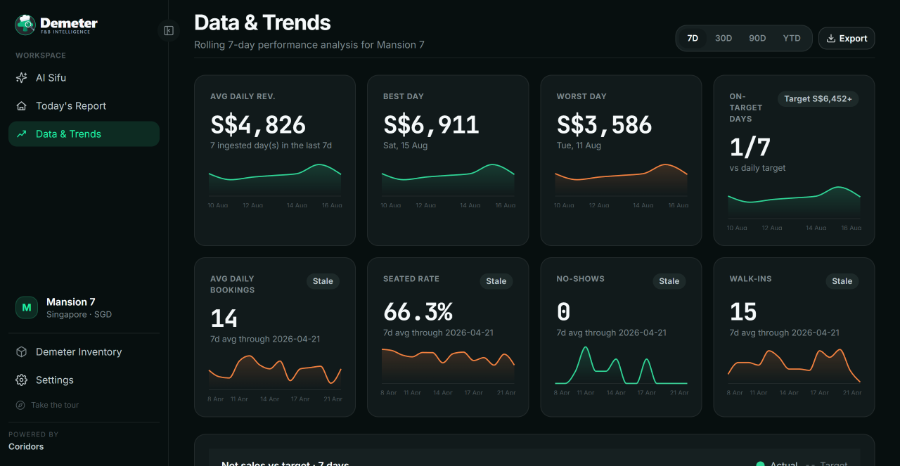This screenshot has height=466, width=900.
Task: Click the AI Sifu sparkle icon
Action: point(21,77)
